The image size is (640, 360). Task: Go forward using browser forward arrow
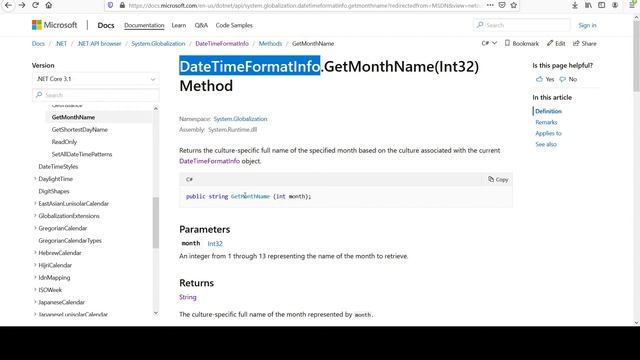point(22,5)
